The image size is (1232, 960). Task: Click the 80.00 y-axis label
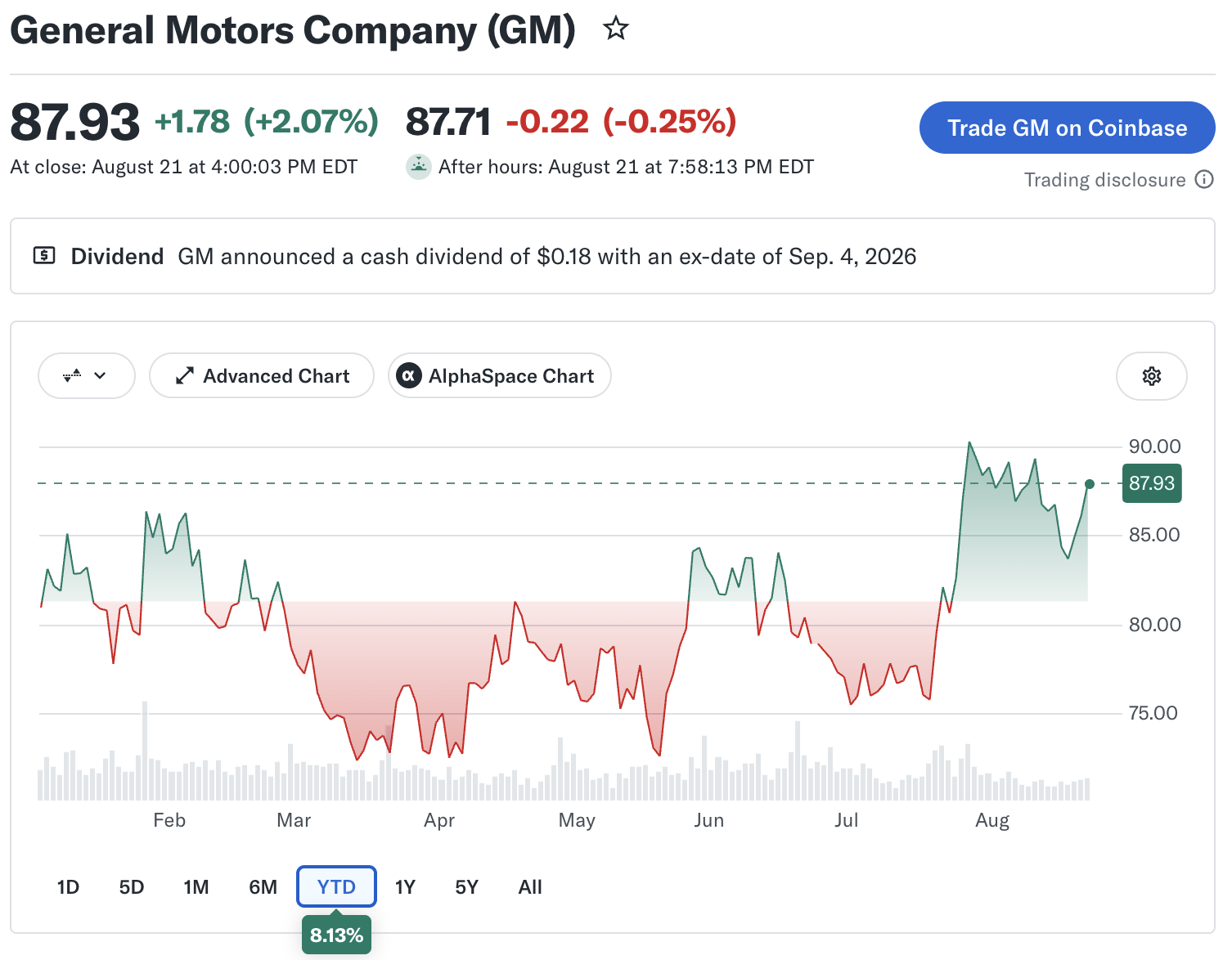pos(1155,625)
